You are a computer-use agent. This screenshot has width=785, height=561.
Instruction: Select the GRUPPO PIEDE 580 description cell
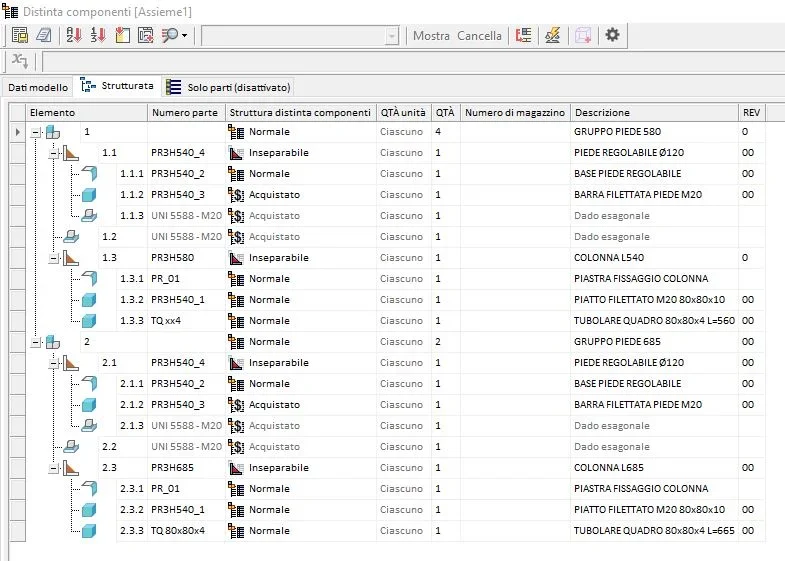pos(654,132)
